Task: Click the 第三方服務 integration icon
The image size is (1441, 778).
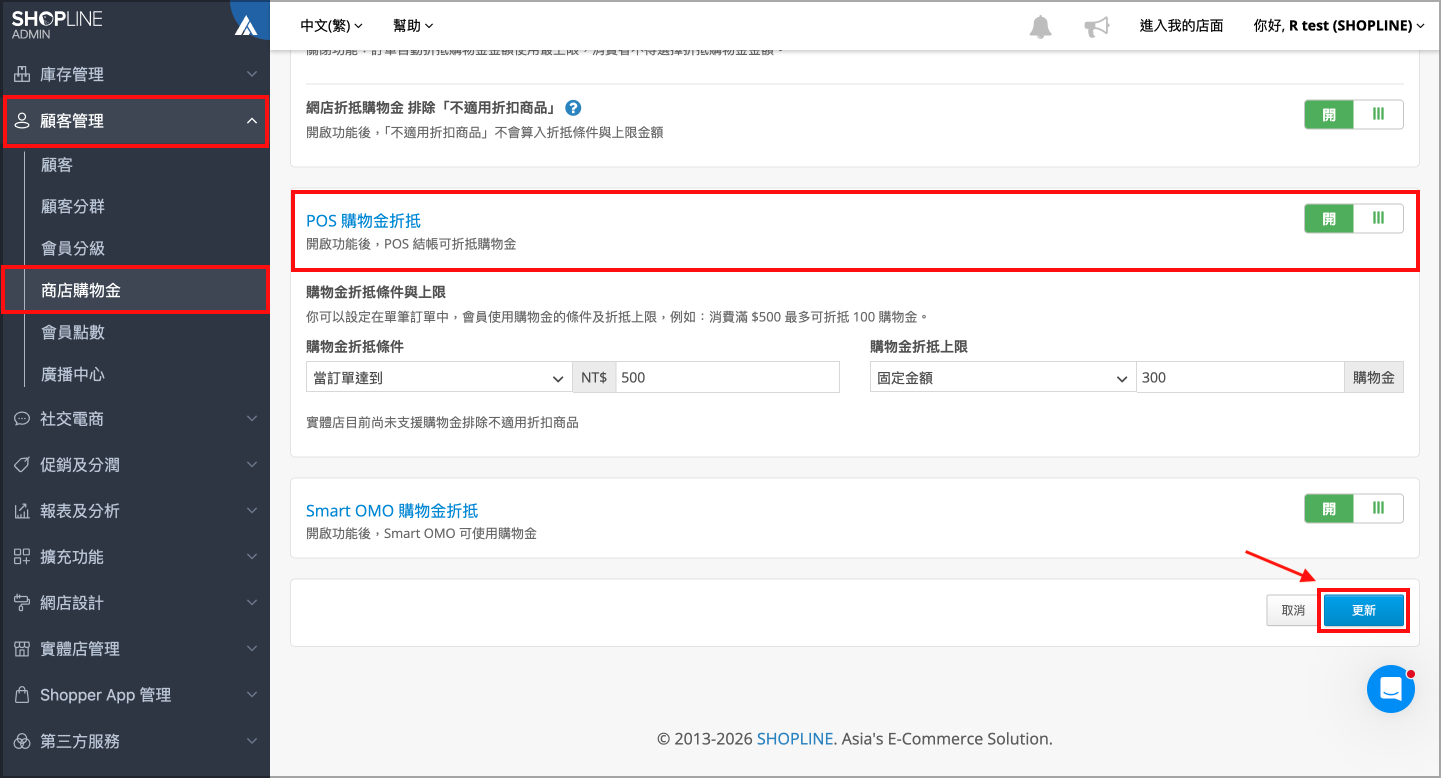Action: [x=22, y=741]
